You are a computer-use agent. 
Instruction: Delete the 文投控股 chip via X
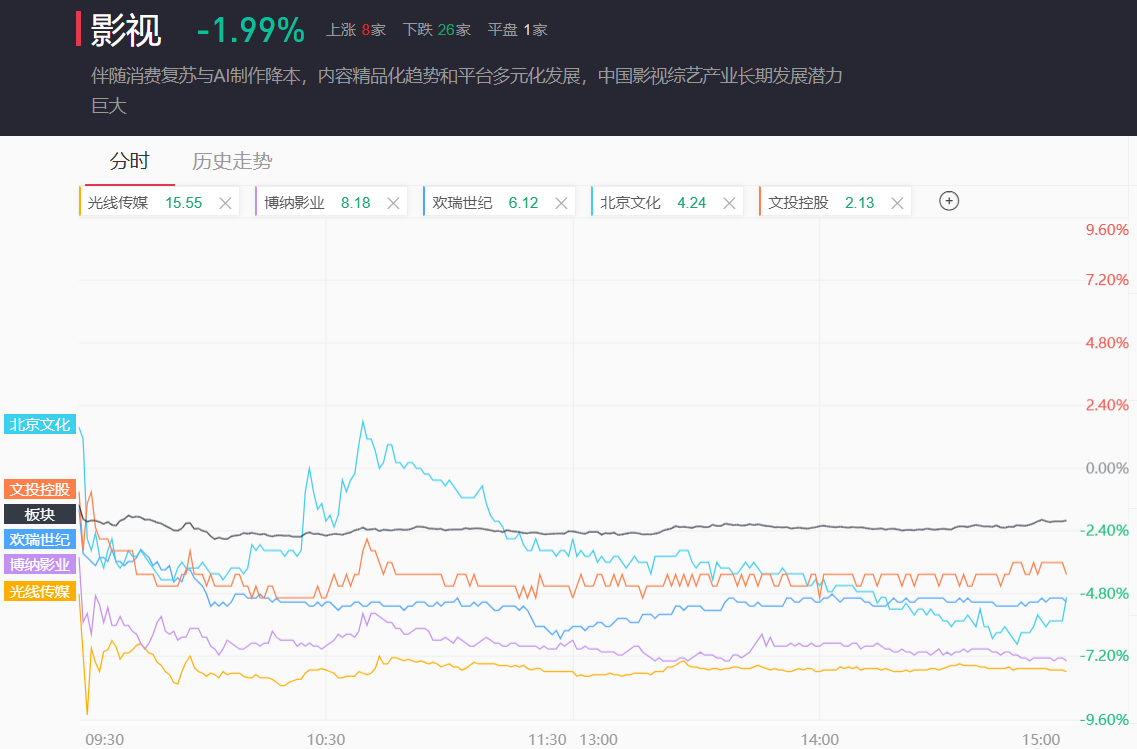click(x=897, y=203)
